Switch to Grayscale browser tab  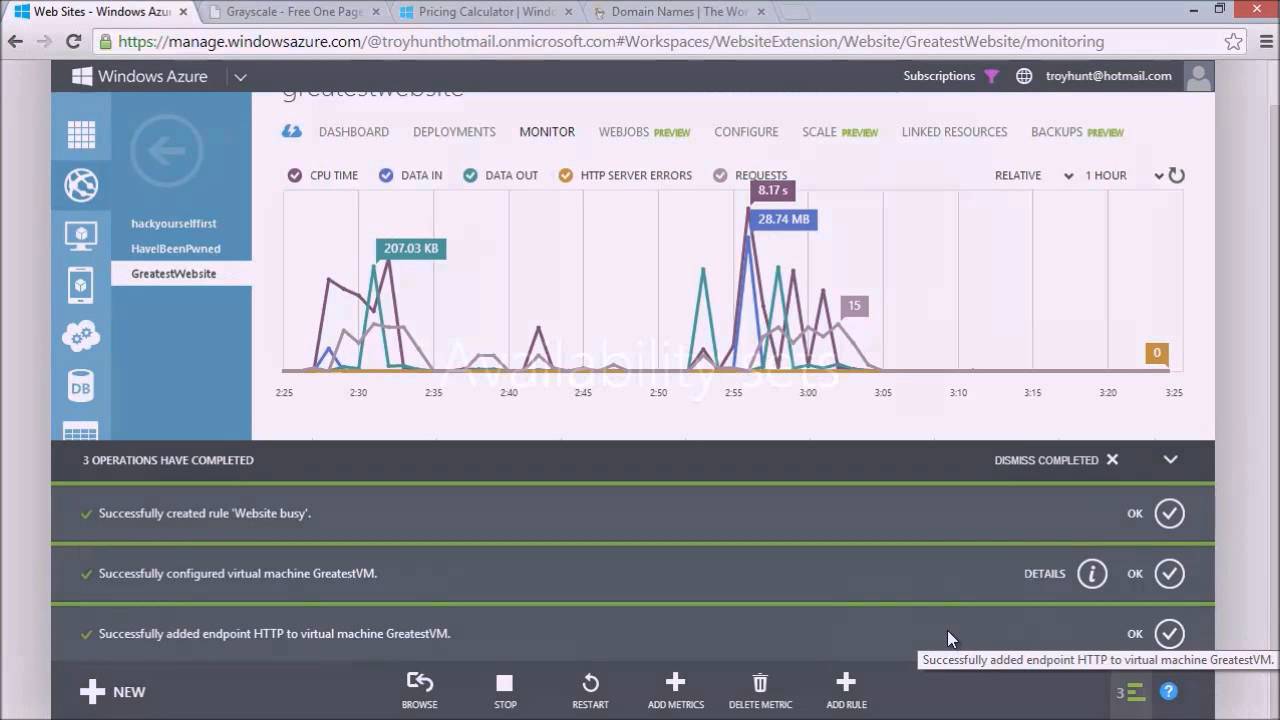pos(295,12)
